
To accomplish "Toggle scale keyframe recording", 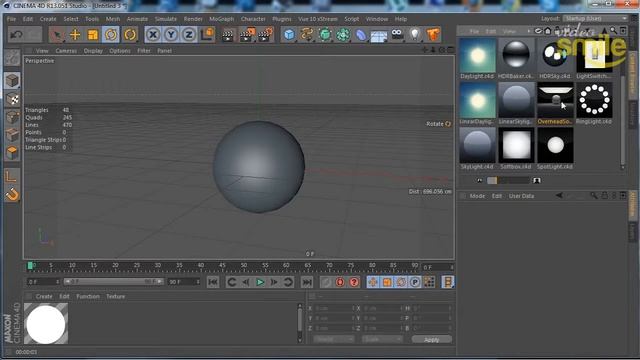I will tap(387, 282).
